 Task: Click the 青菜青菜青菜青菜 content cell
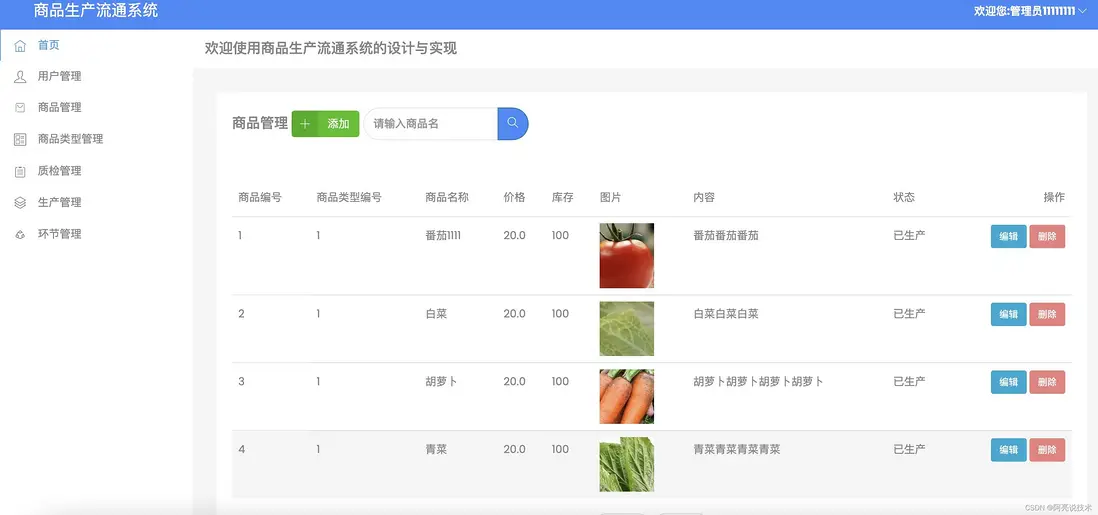(737, 449)
